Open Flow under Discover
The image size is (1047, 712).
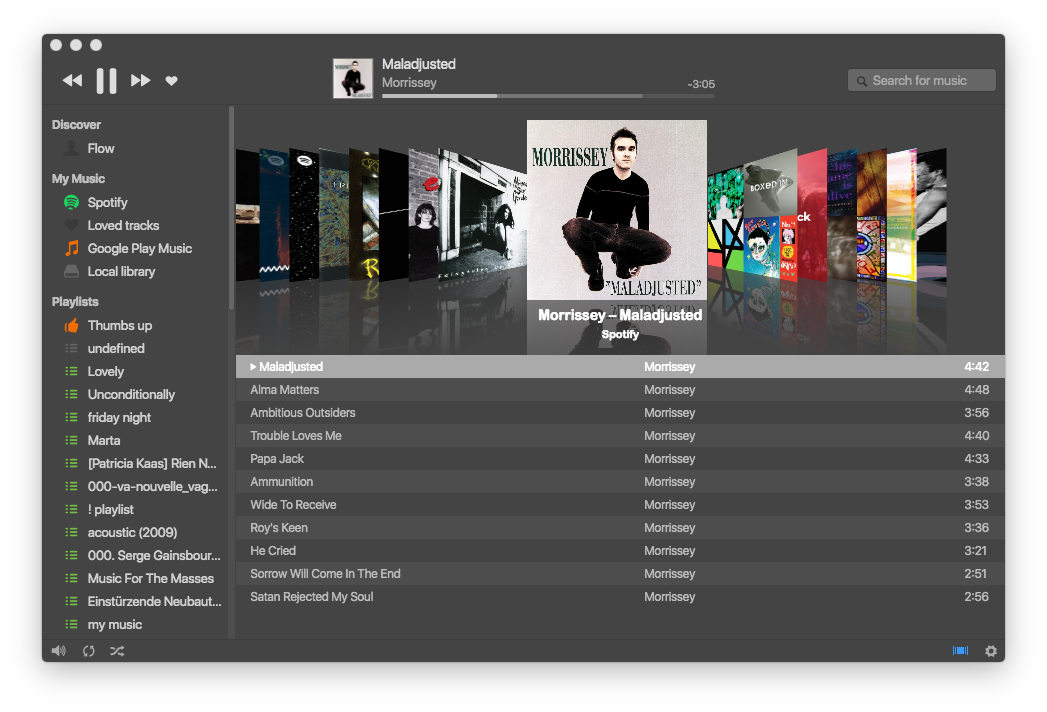coord(101,148)
